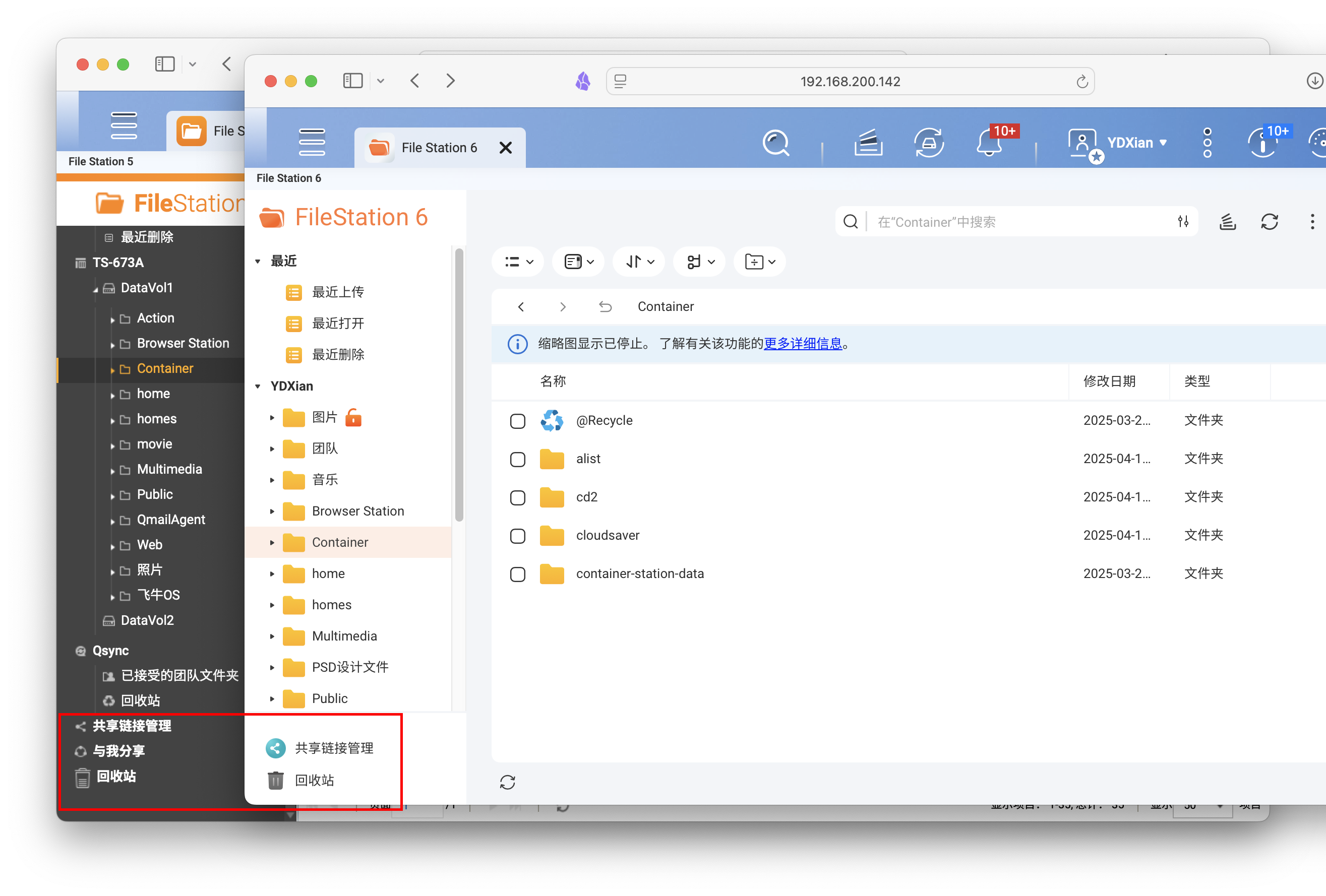Click Safari back arrow in front window
1326x896 pixels.
pos(415,81)
